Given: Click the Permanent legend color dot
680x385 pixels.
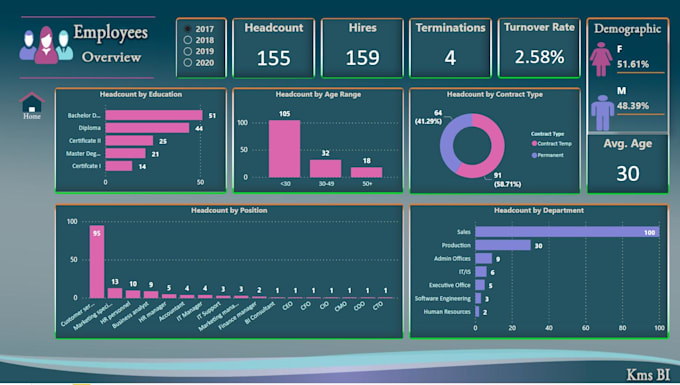Looking at the screenshot, I should click(x=534, y=155).
